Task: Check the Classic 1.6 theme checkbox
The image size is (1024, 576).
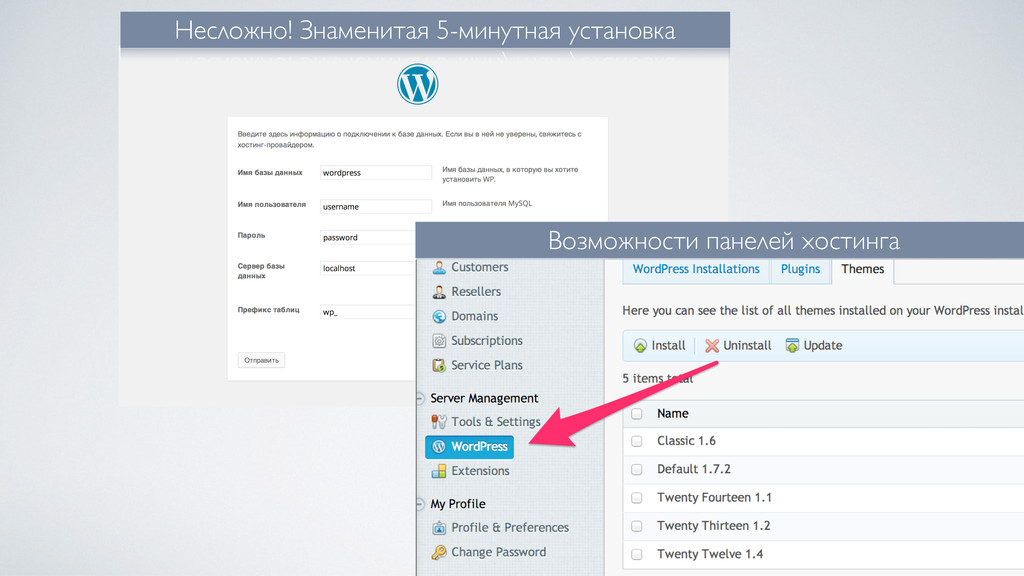Action: pos(637,441)
